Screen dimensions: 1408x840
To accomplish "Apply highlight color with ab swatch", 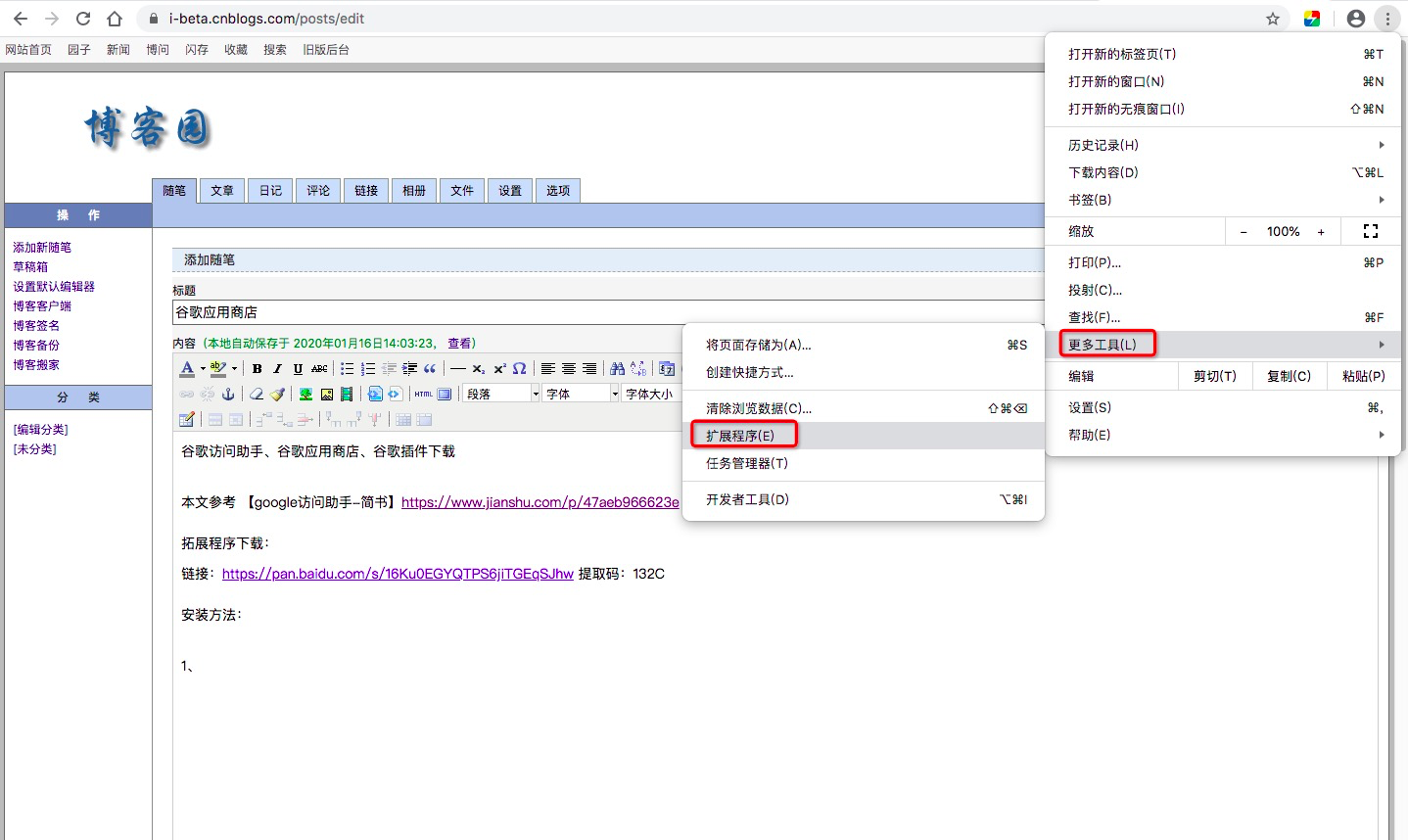I will click(x=218, y=369).
